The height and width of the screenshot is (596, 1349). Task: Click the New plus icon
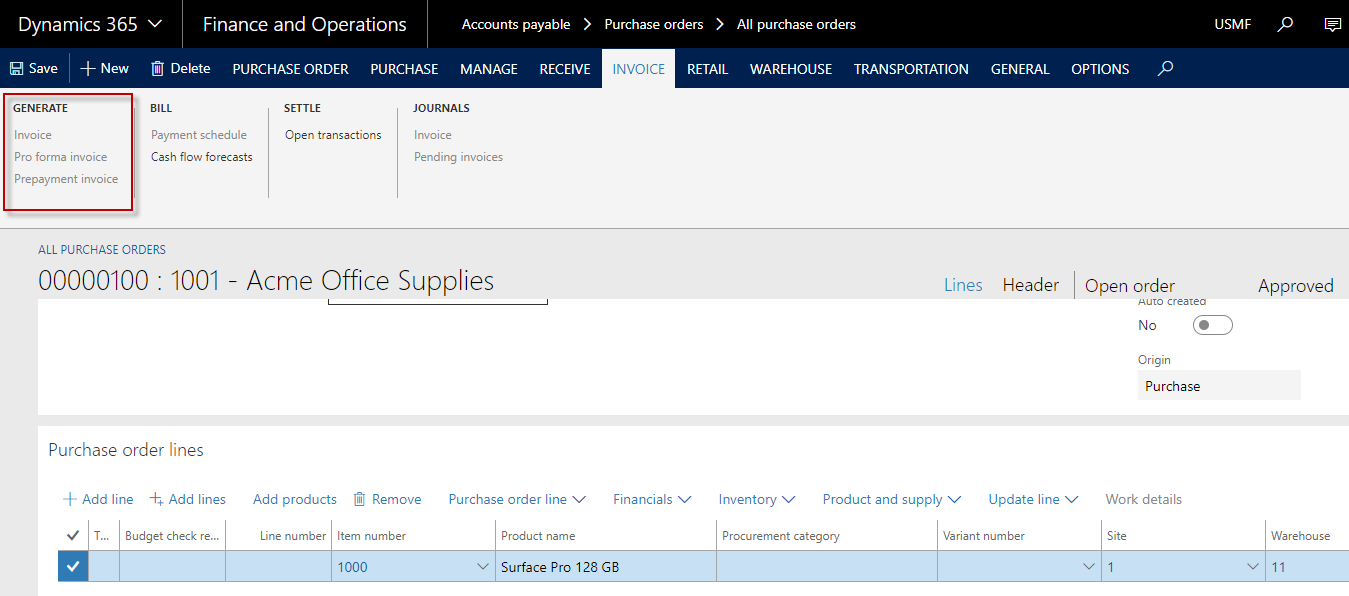pos(88,69)
